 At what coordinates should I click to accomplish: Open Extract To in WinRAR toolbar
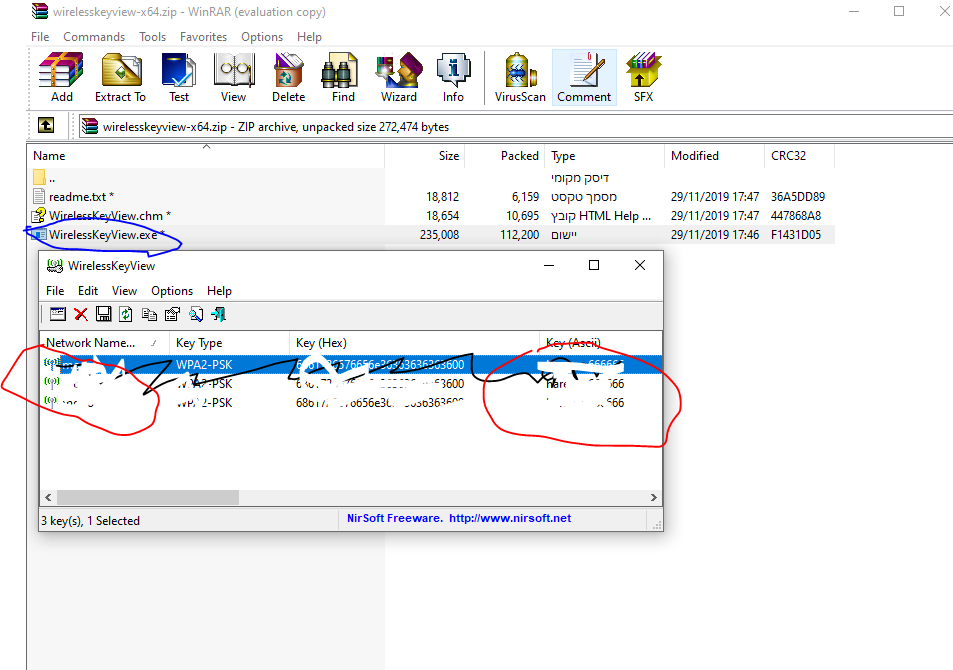pos(120,78)
